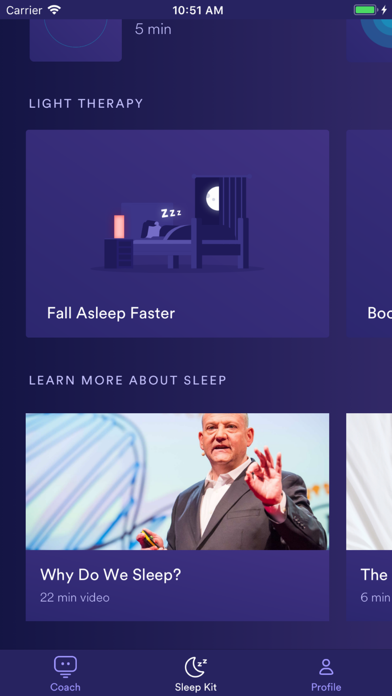The width and height of the screenshot is (392, 696).
Task: Open the partially visible 6 min video card
Action: tap(369, 517)
